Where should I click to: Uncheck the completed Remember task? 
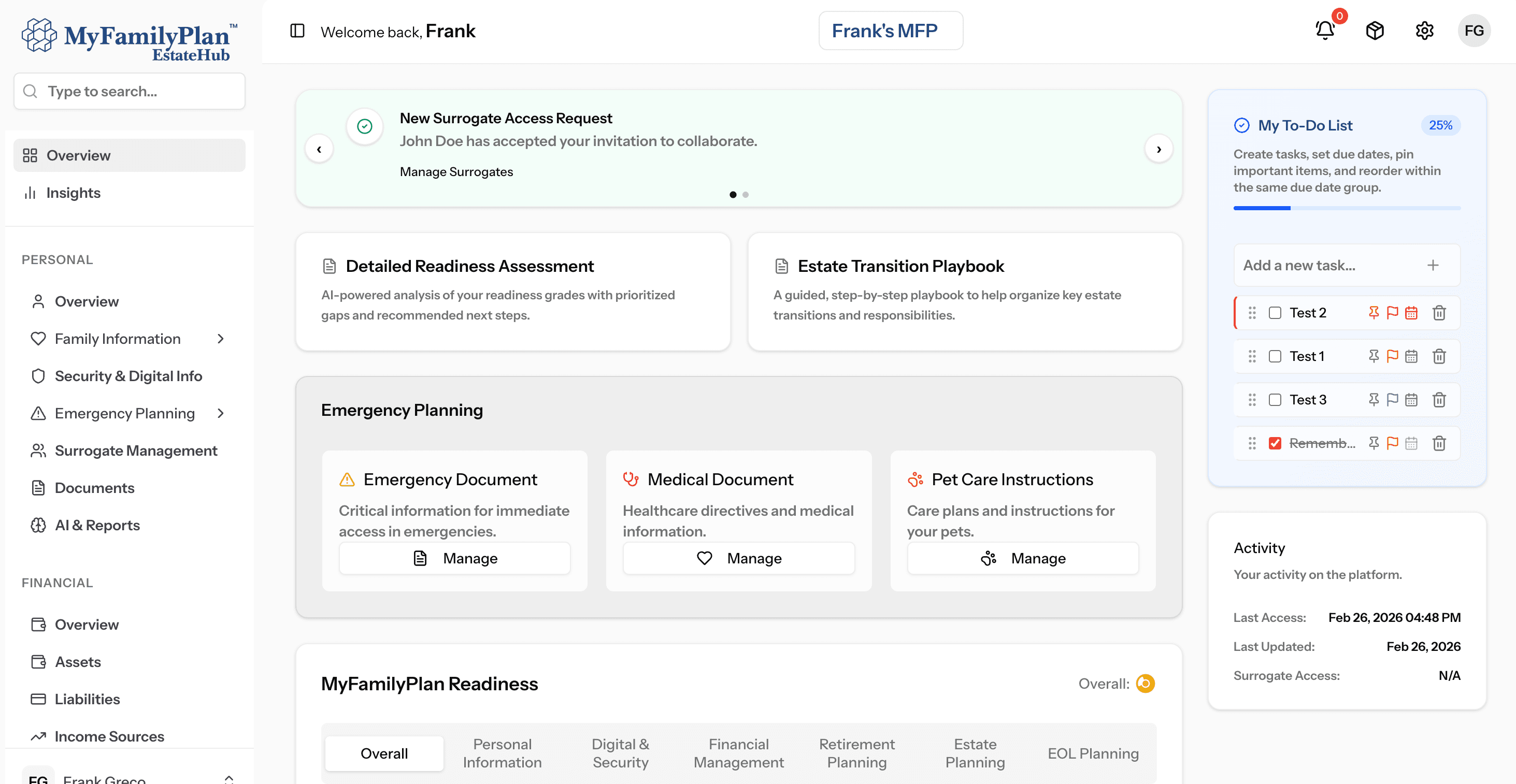pyautogui.click(x=1276, y=443)
